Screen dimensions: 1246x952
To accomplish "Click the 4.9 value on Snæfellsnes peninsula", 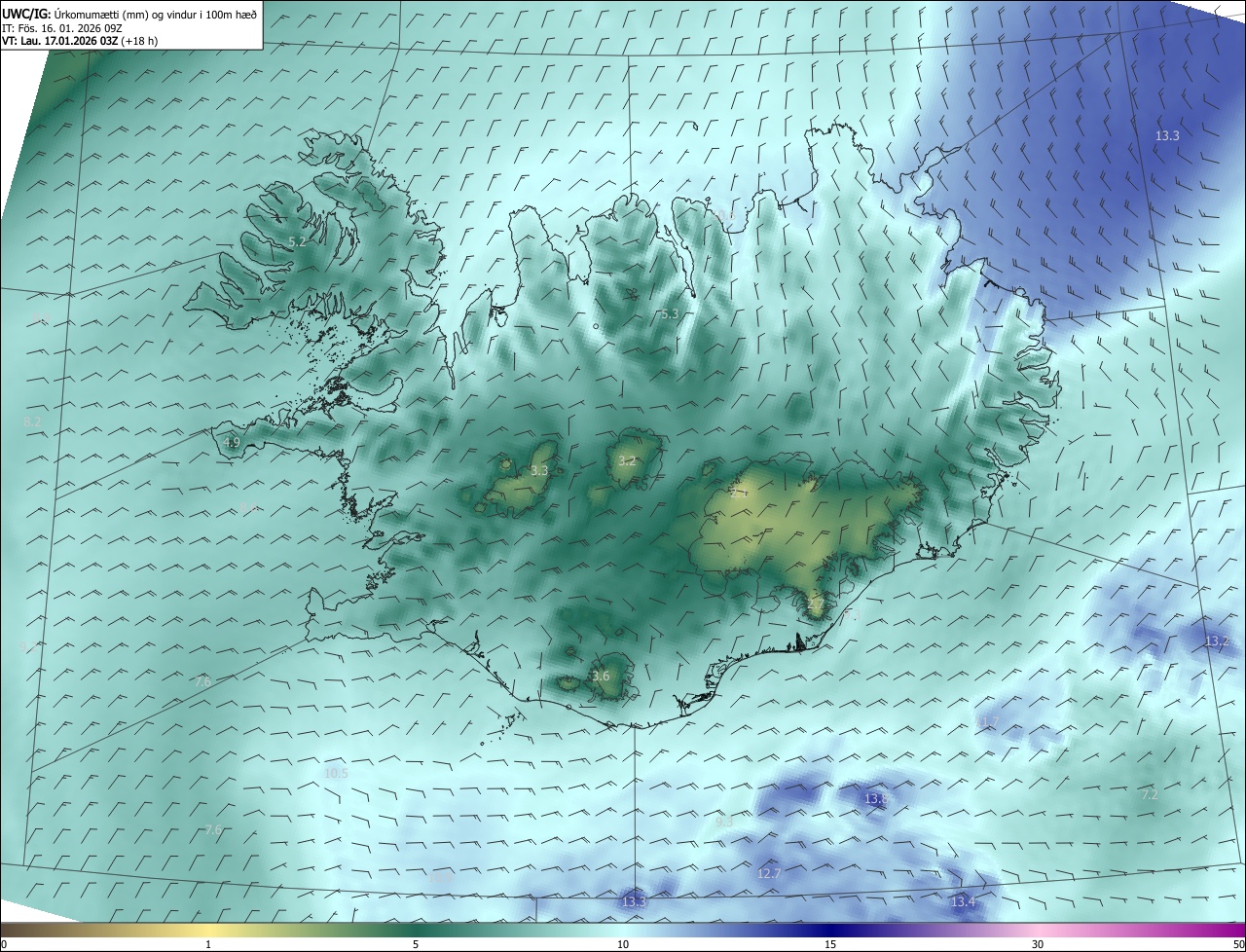I will pyautogui.click(x=232, y=442).
